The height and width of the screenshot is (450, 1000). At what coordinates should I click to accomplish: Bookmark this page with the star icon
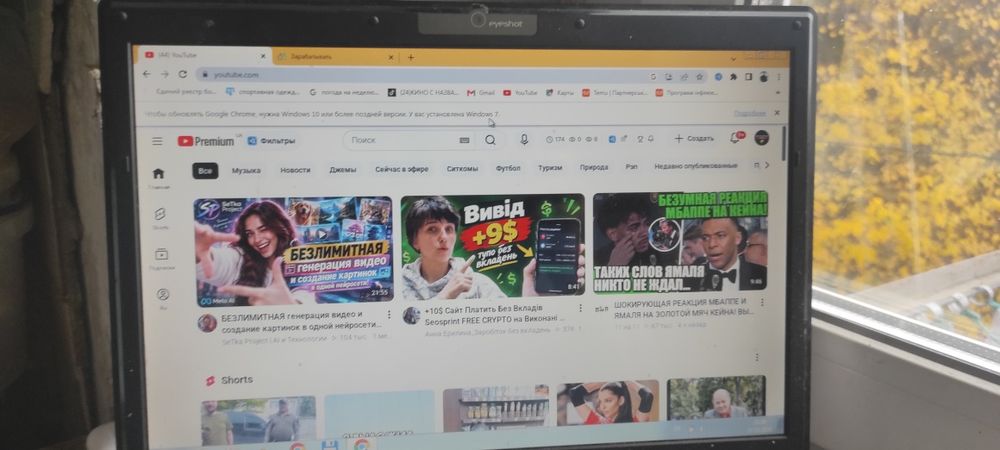click(x=699, y=76)
